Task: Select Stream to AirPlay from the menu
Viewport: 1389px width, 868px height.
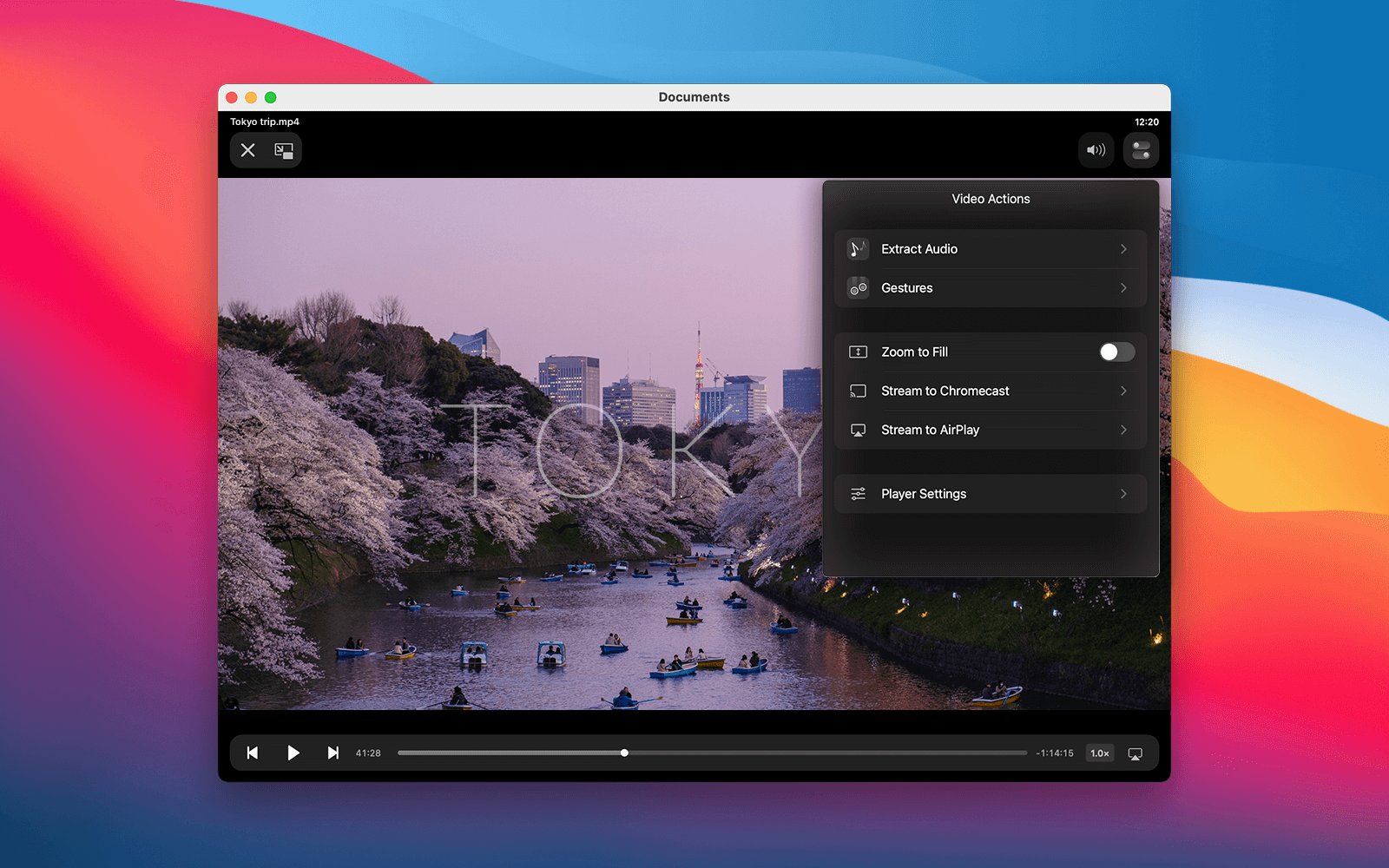Action: 930,431
